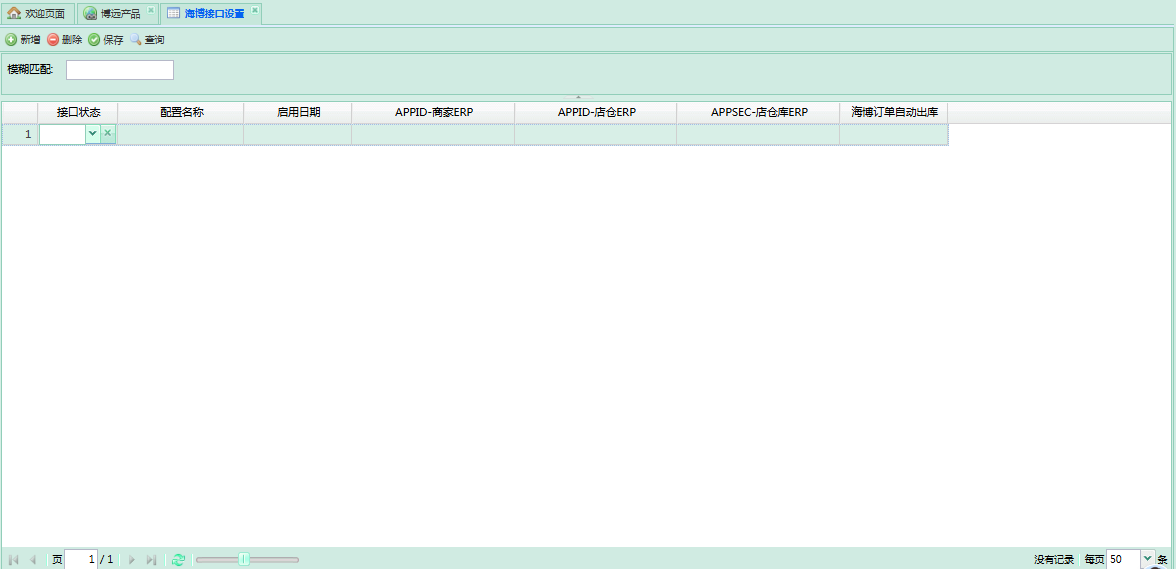This screenshot has width=1176, height=569.
Task: Go to the next page in pager
Action: pos(132,560)
